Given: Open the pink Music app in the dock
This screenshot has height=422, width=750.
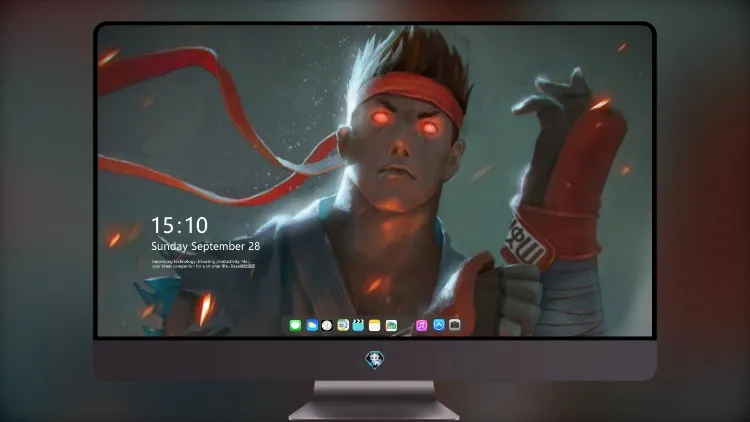Looking at the screenshot, I should 421,325.
